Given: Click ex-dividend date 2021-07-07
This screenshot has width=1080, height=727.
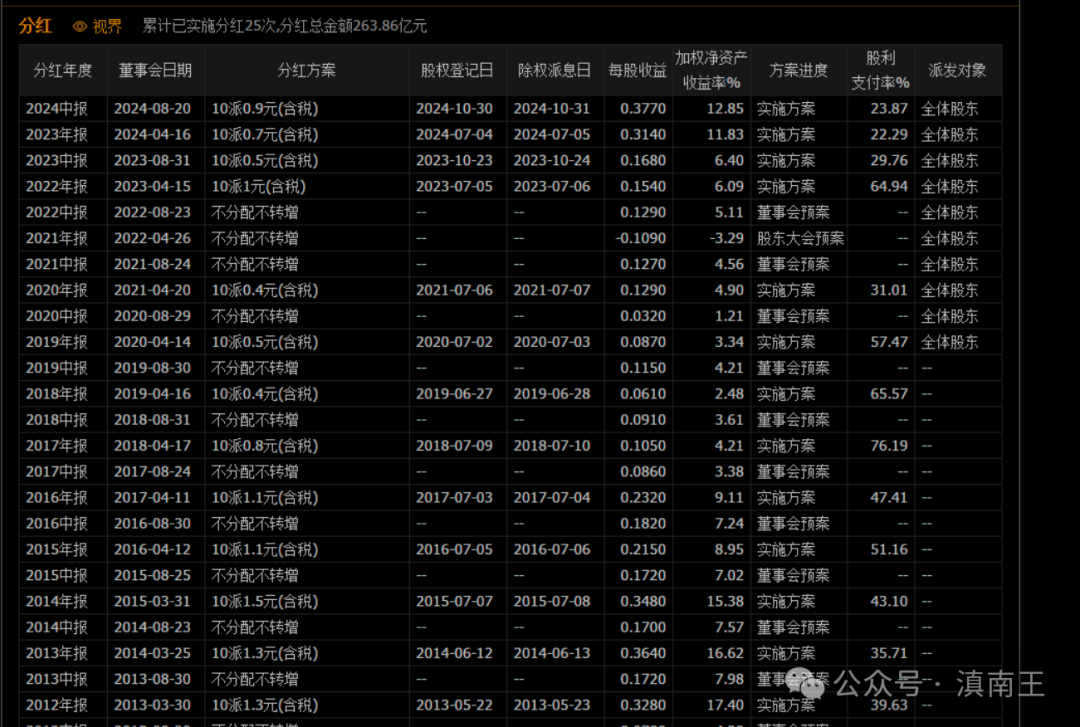Looking at the screenshot, I should [552, 290].
